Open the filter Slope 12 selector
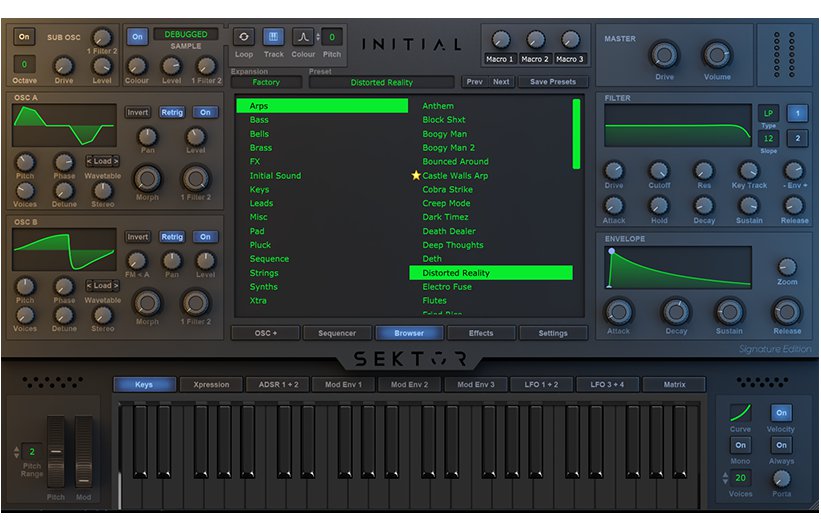Image resolution: width=821 pixels, height=532 pixels. 768,139
